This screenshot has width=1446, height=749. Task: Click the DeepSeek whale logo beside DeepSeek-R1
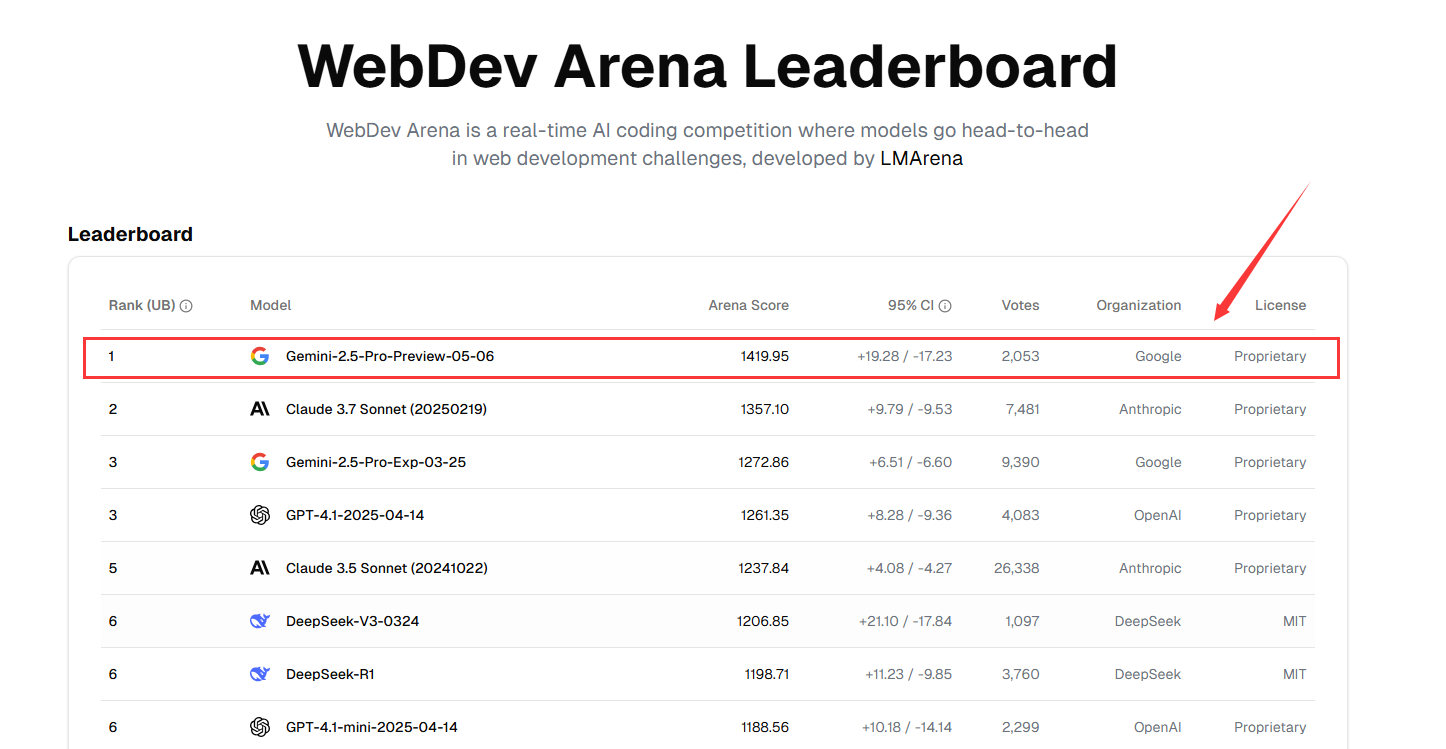pyautogui.click(x=260, y=674)
